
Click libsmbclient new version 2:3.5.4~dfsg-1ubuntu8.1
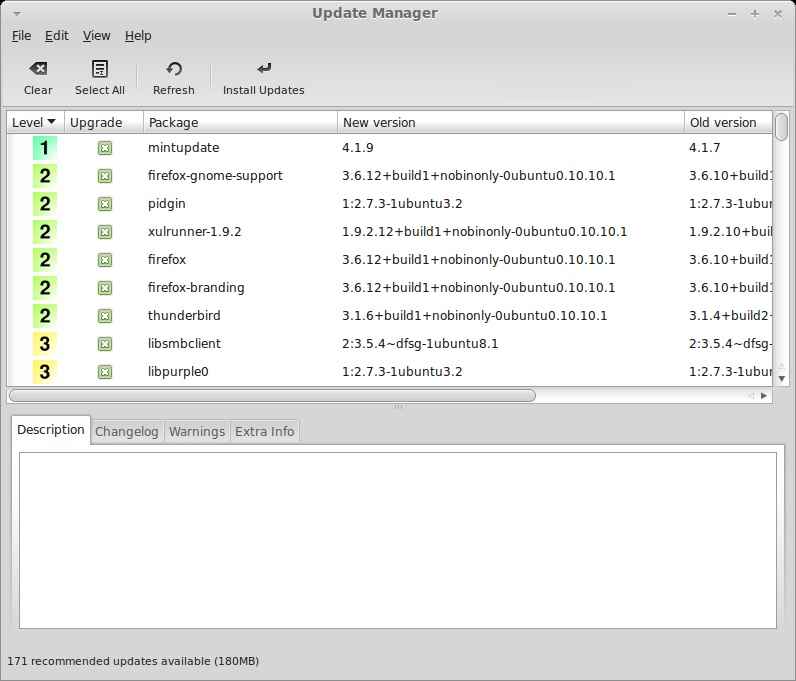[x=420, y=343]
